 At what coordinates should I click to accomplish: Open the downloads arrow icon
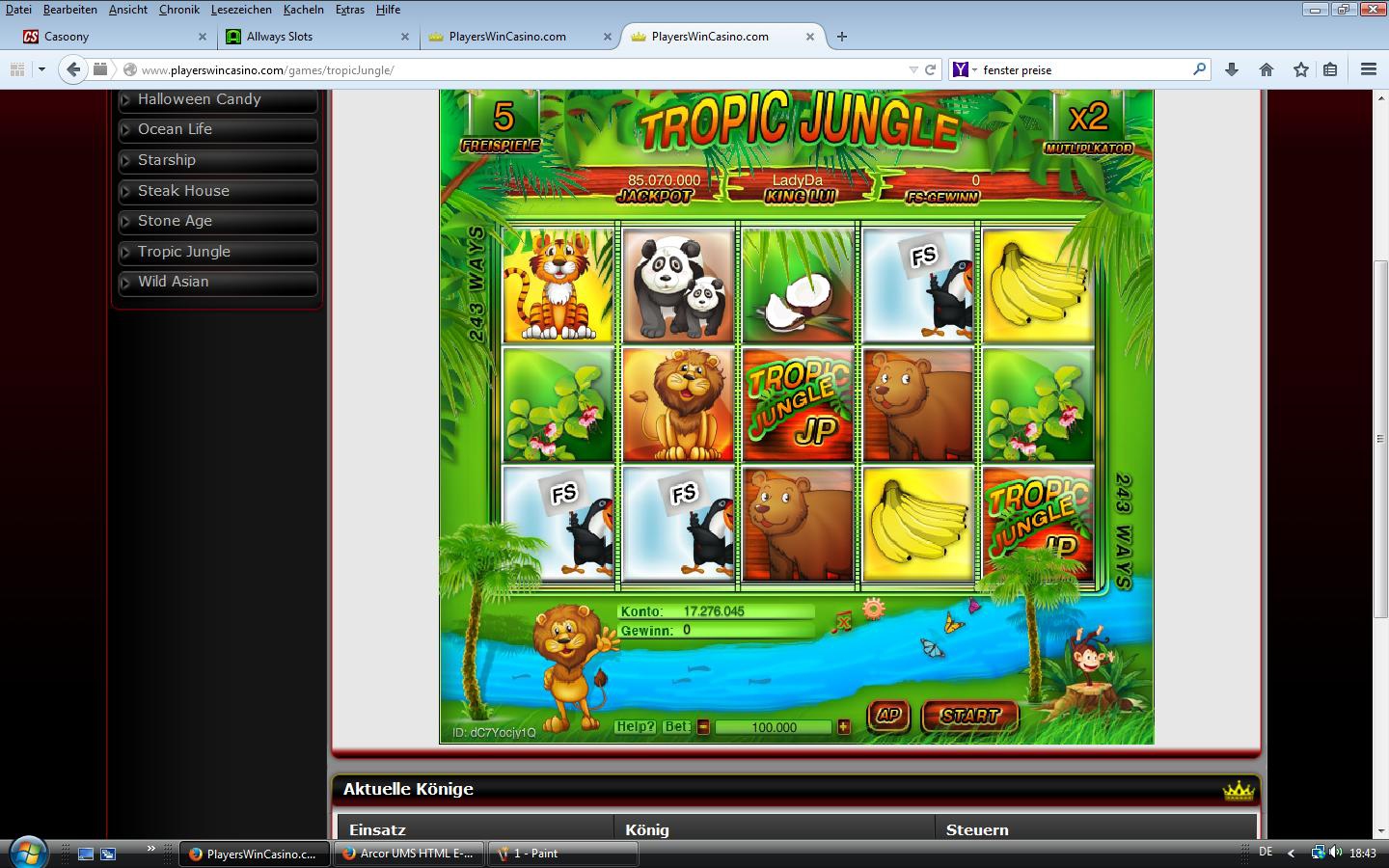point(1232,69)
